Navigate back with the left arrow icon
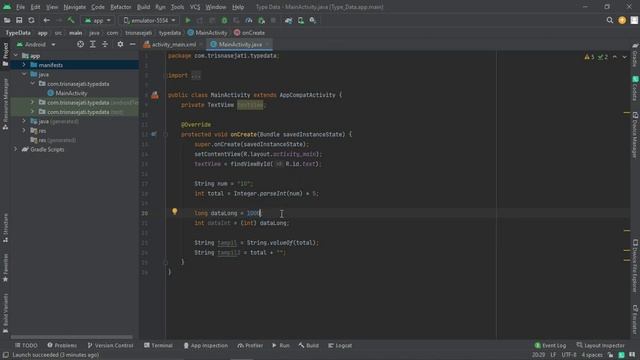640x360 pixels. (47, 20)
